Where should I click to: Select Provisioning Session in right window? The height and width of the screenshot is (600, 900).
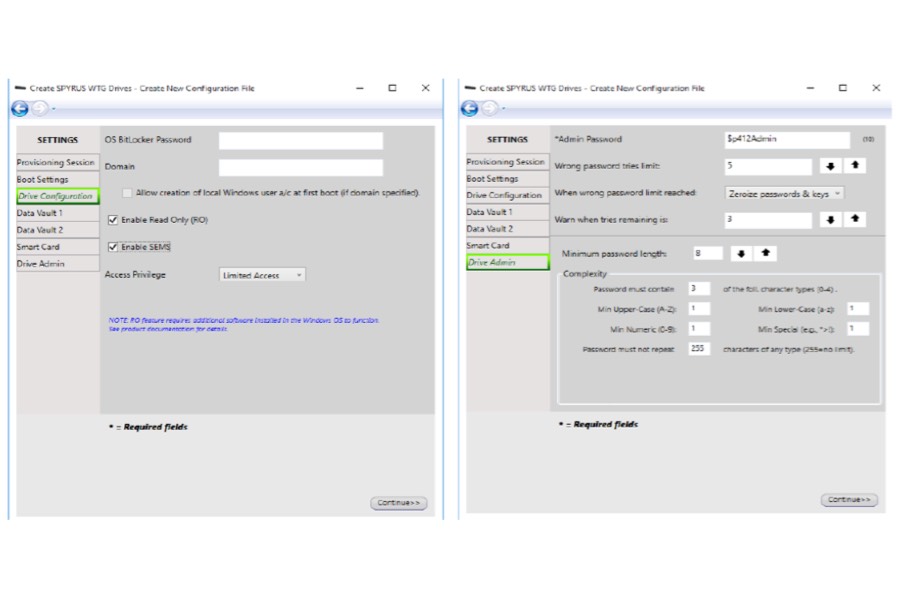(x=507, y=162)
